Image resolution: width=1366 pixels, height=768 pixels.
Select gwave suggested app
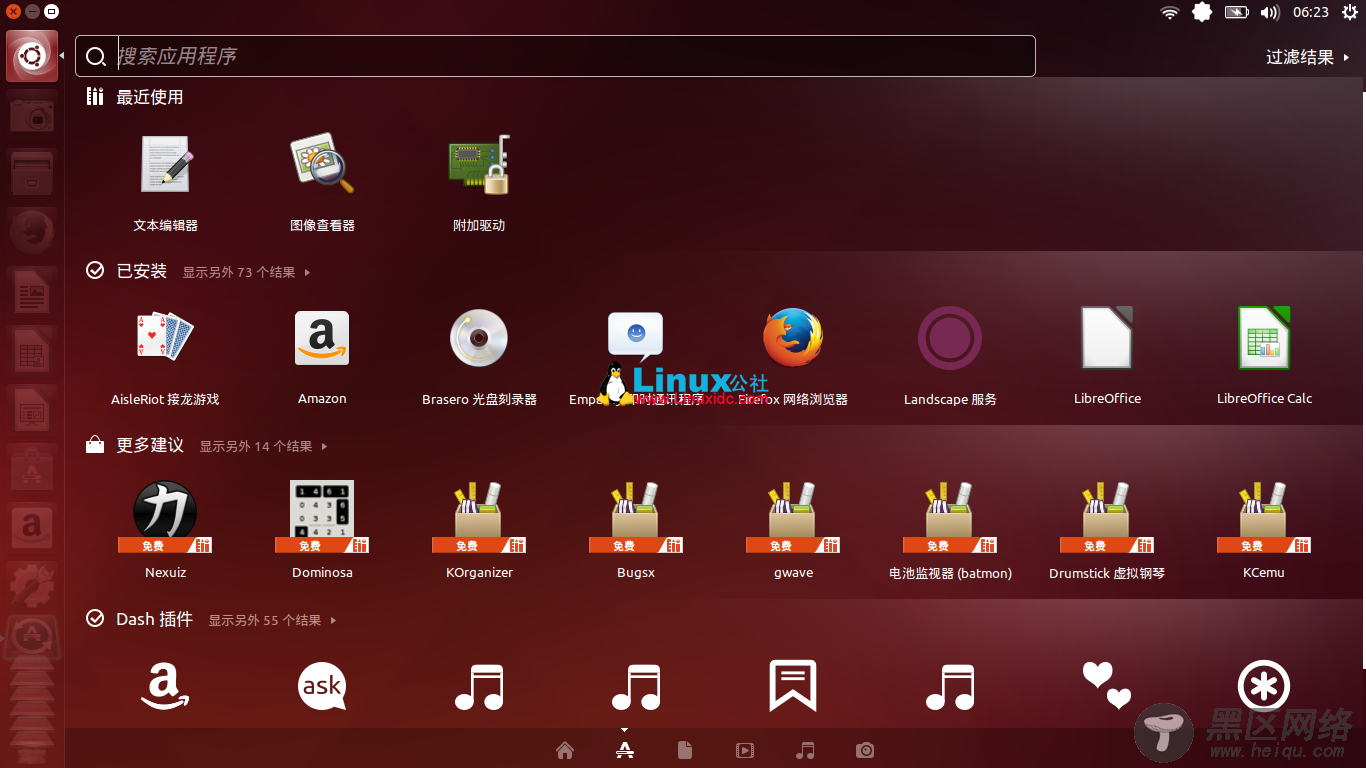[x=793, y=516]
